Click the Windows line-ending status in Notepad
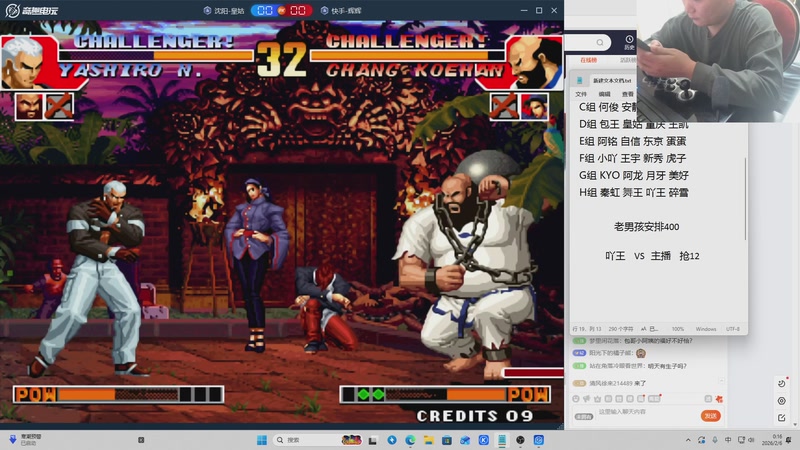The height and width of the screenshot is (450, 800). [x=706, y=329]
